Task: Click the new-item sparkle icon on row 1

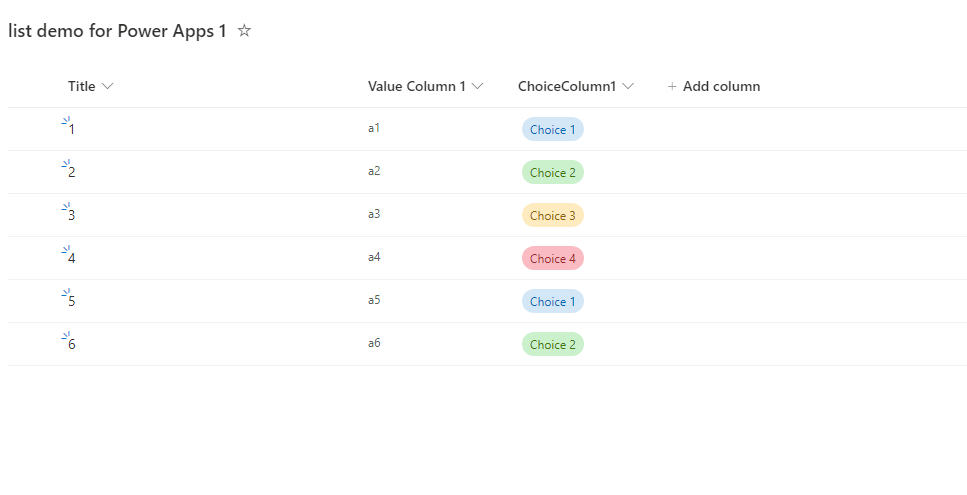Action: (65, 121)
